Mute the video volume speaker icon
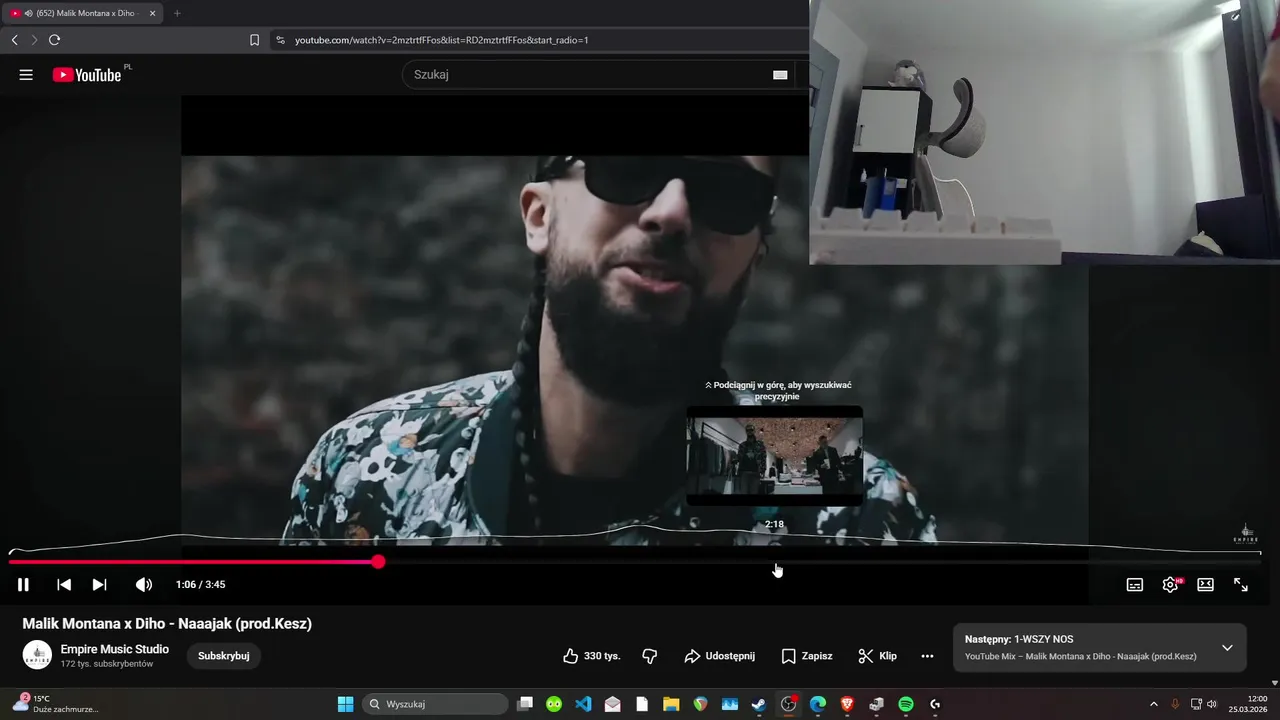Viewport: 1280px width, 720px height. (144, 585)
